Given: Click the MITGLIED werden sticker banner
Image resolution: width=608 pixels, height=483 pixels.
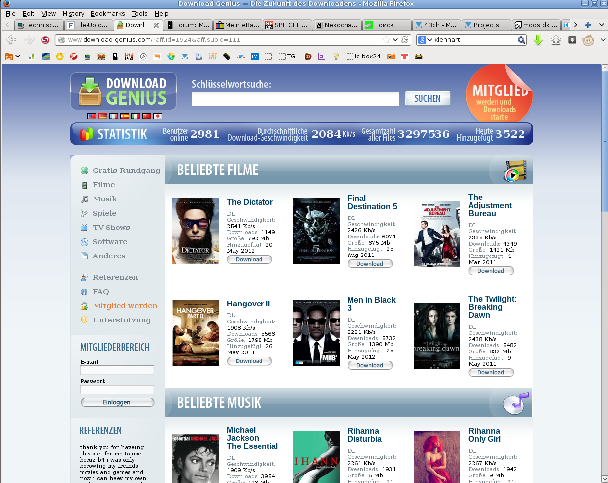Looking at the screenshot, I should click(x=499, y=94).
